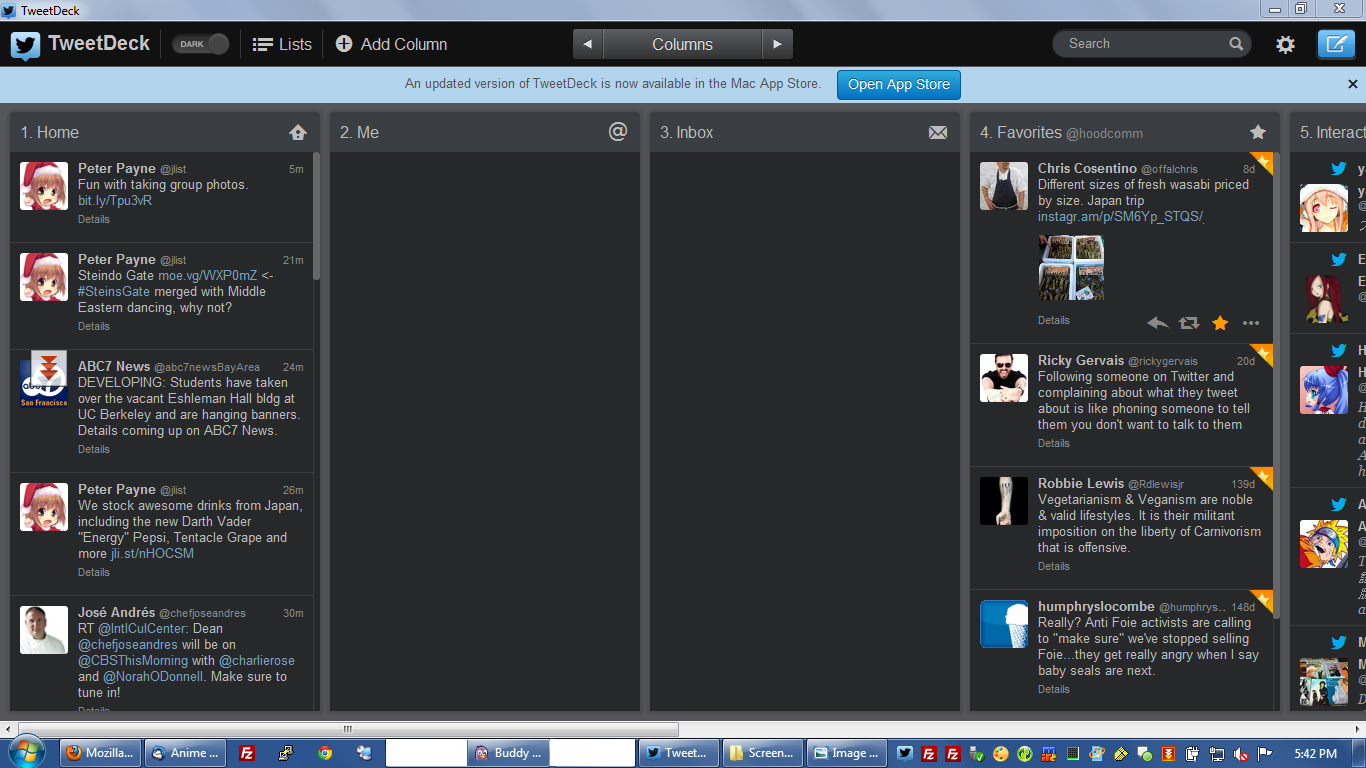Open Details of the Chris Cosentino tweet
This screenshot has height=768, width=1366.
[x=1054, y=320]
